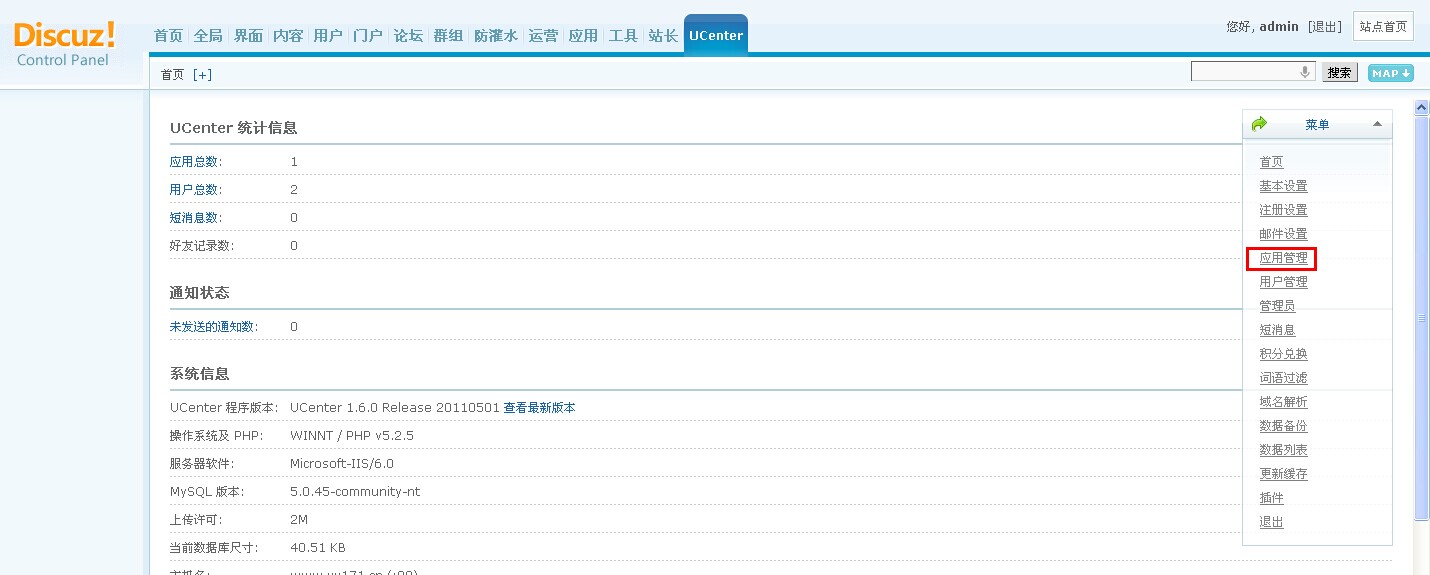The width and height of the screenshot is (1430, 575).
Task: Open 数据列表 in the side menu
Action: point(1283,450)
